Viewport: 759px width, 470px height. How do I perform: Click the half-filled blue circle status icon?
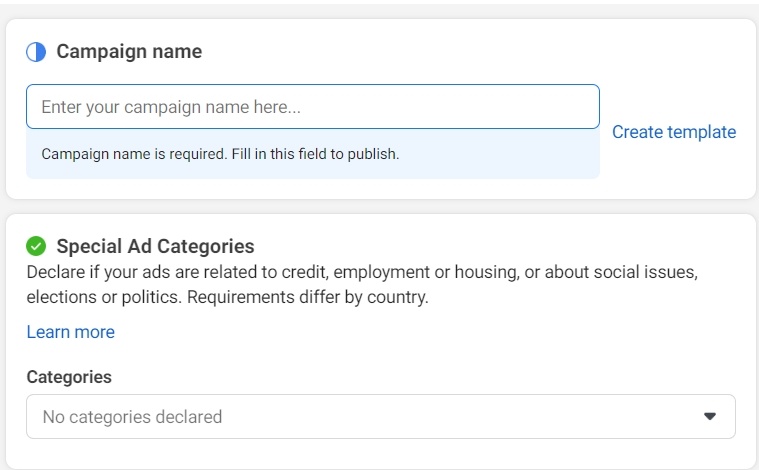click(x=36, y=52)
